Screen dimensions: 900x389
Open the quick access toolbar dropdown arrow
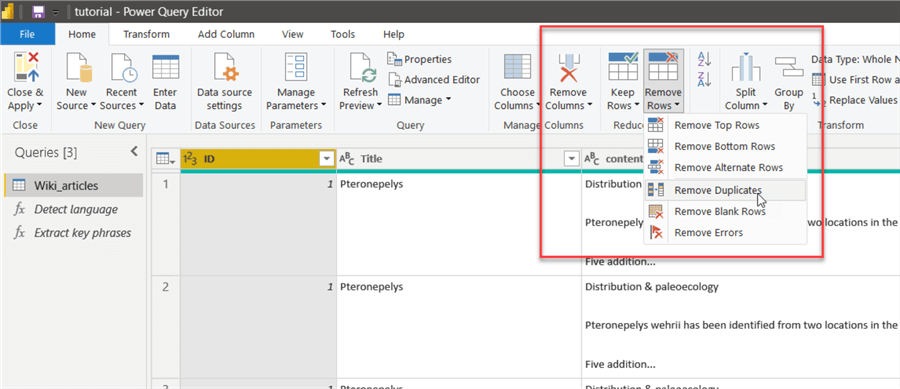(x=55, y=12)
